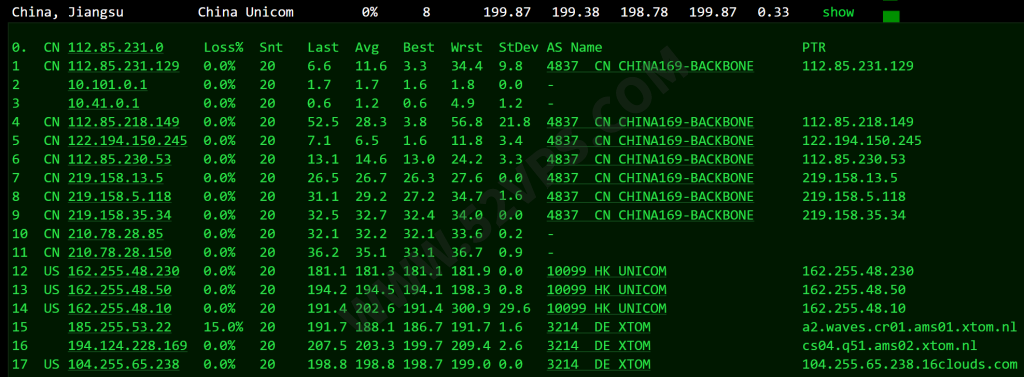Open underlined IP link 219.158.35.34 at hop 9
Viewport: 1024px width, 377px height.
tap(120, 215)
